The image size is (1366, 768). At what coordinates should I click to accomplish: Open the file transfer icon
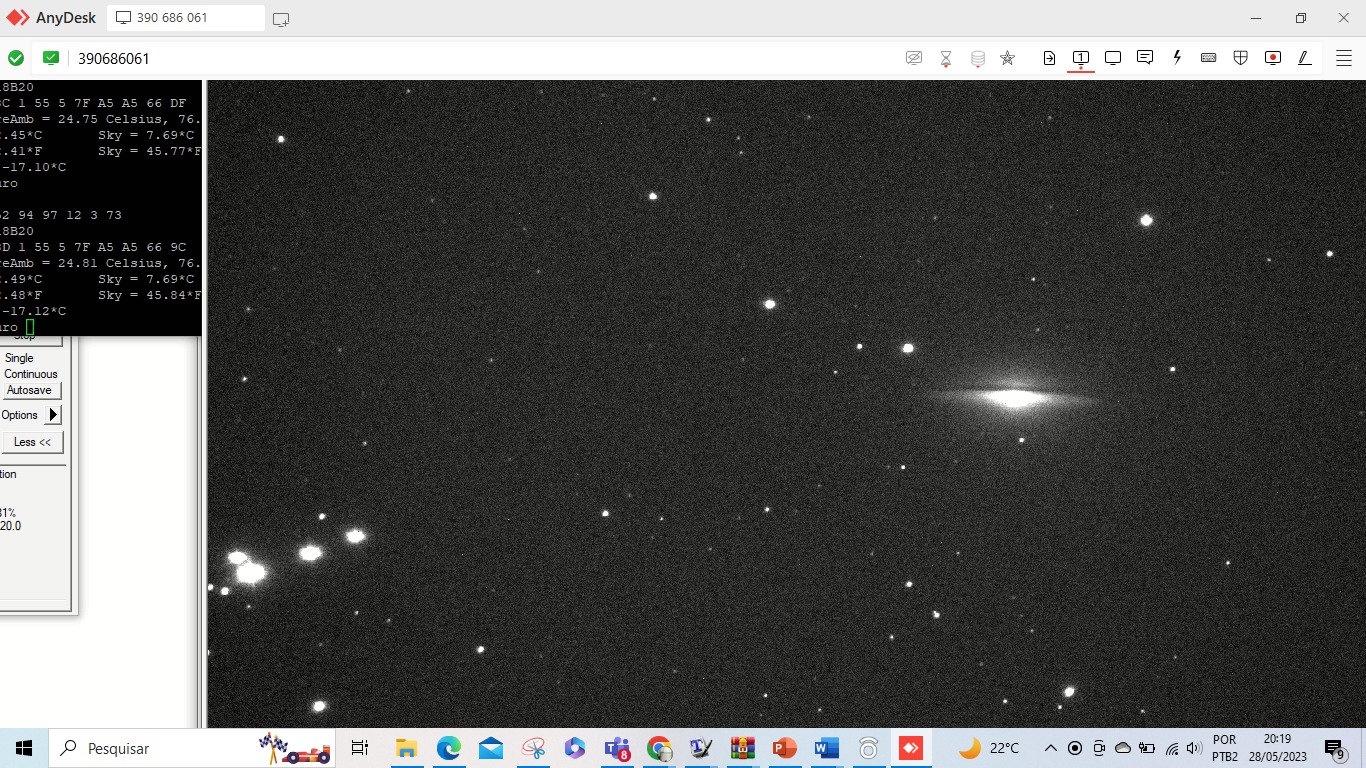pyautogui.click(x=1049, y=58)
